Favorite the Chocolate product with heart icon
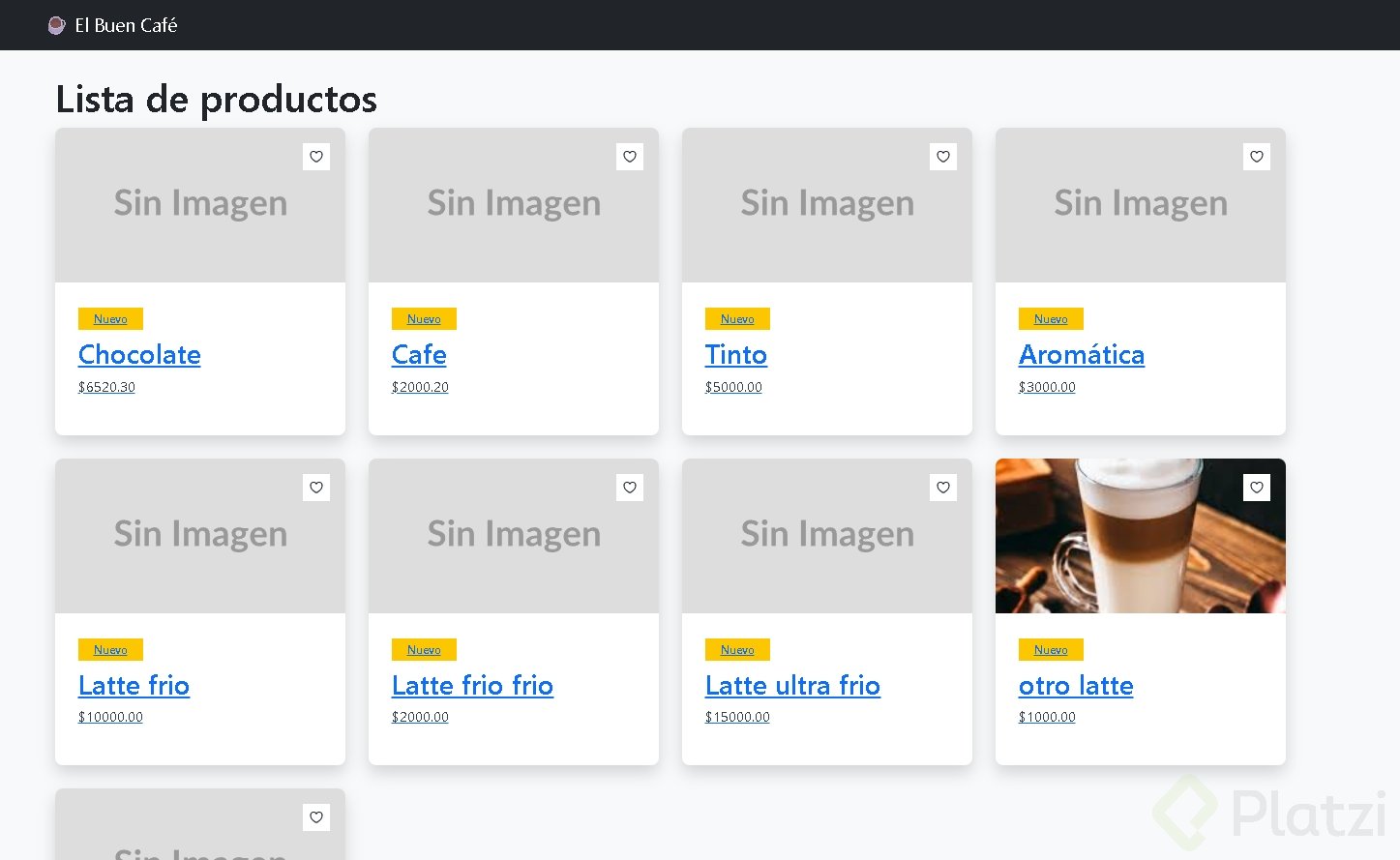Screen dimensions: 1400x860 click(x=316, y=157)
